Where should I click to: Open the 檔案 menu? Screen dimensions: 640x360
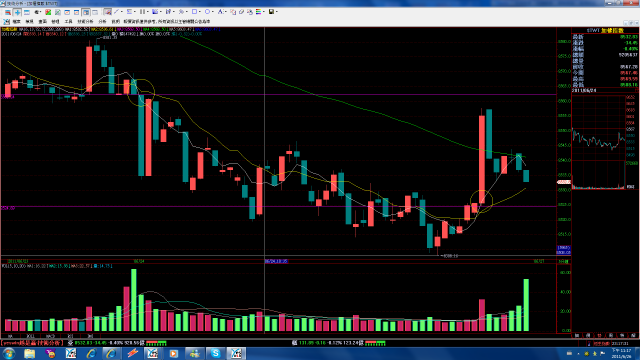(x=16, y=21)
